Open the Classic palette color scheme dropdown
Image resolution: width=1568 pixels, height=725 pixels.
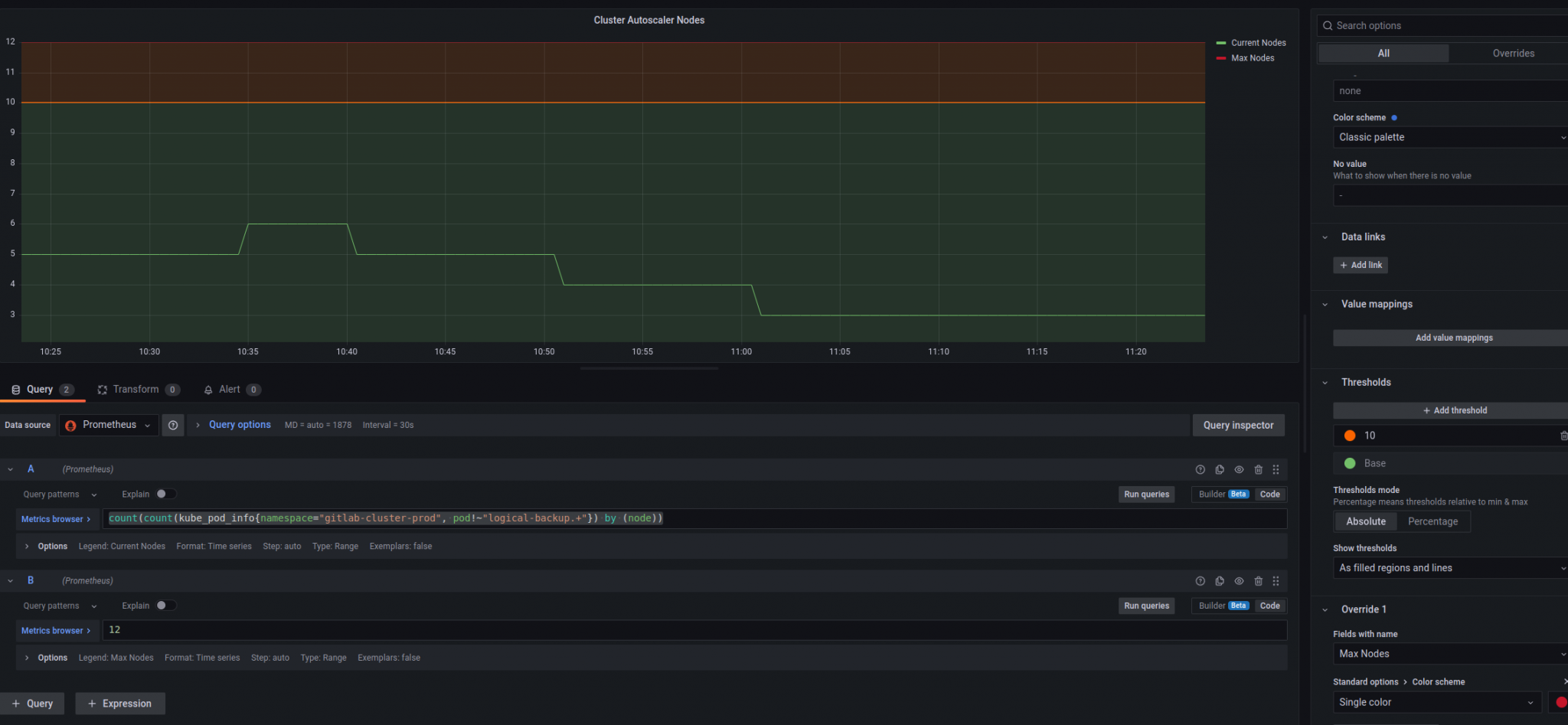(1449, 137)
